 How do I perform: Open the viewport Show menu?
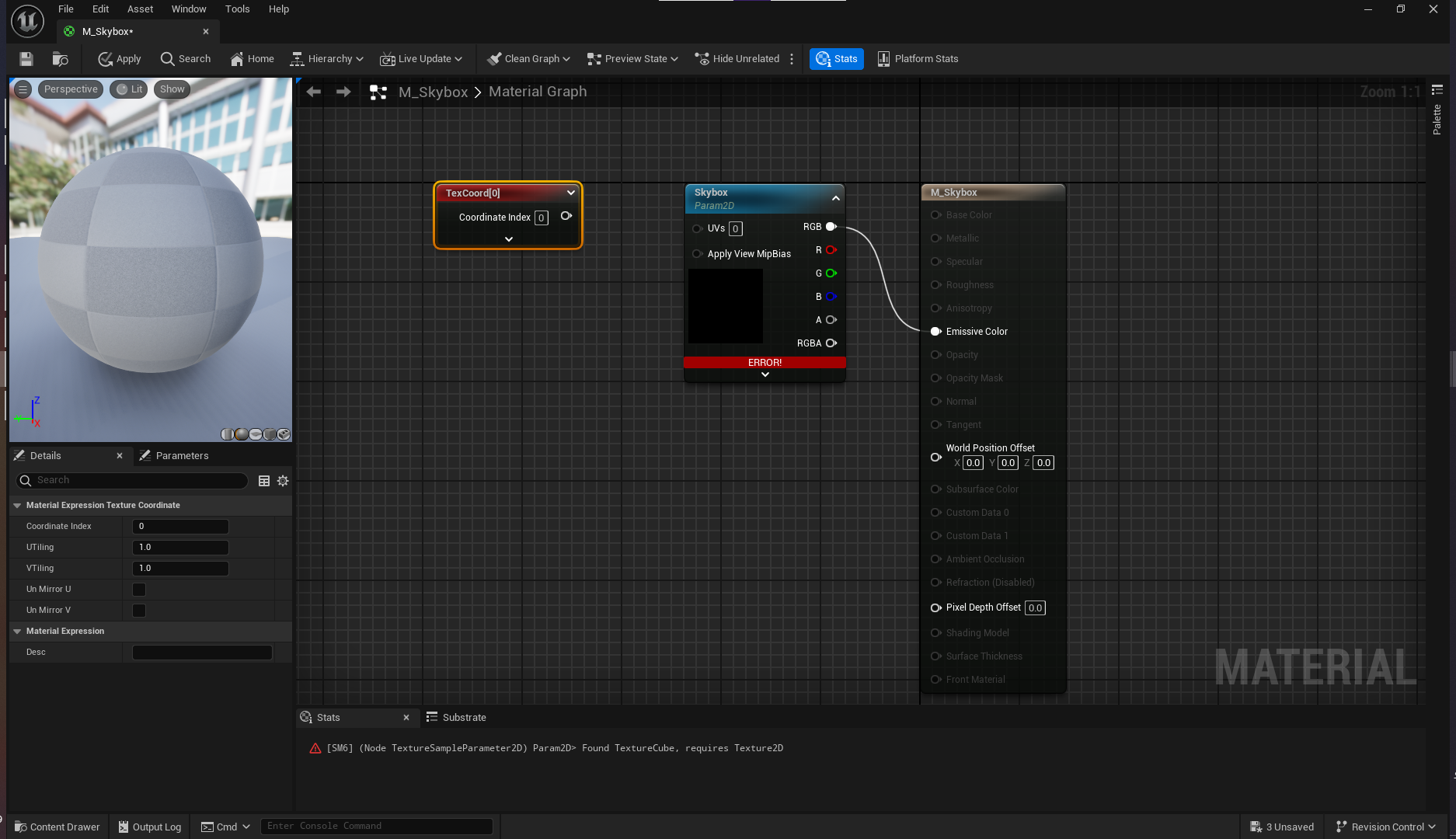[172, 89]
